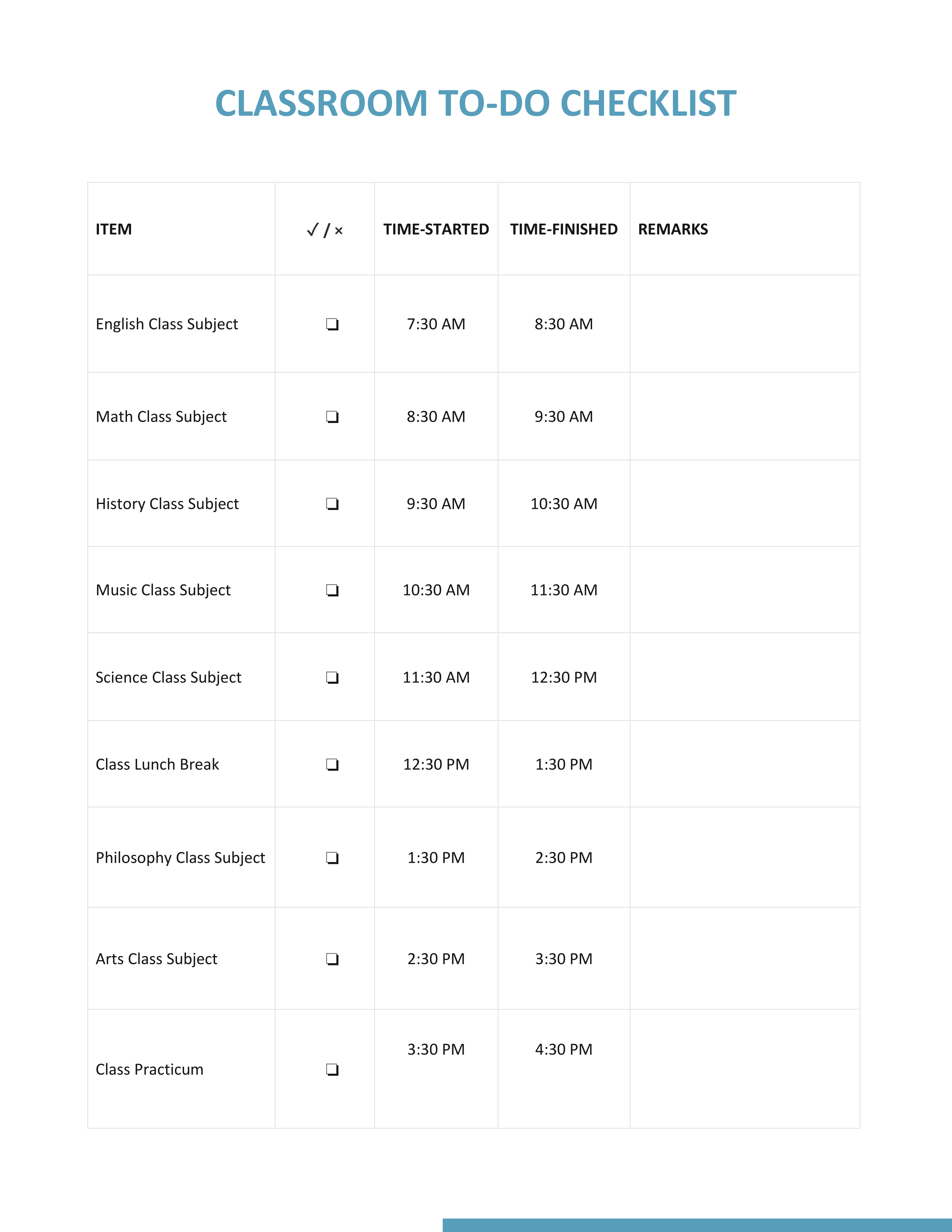Click the TIME-FINISHED column header
952x1232 pixels.
[x=564, y=229]
